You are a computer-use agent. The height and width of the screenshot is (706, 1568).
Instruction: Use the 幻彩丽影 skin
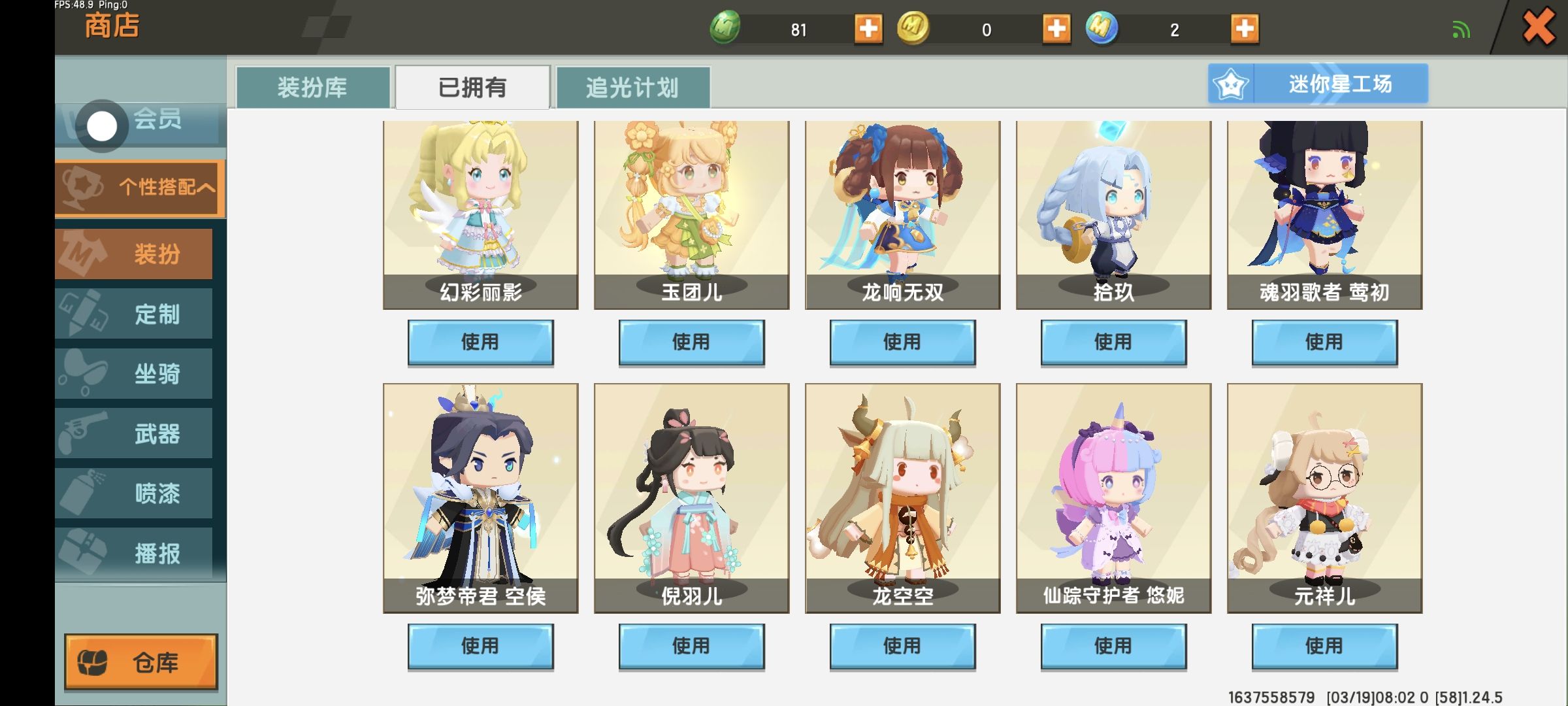point(480,342)
